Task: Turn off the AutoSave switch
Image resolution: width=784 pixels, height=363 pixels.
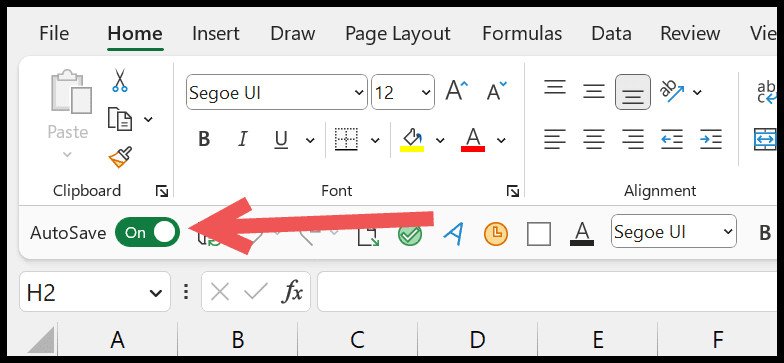Action: [147, 232]
